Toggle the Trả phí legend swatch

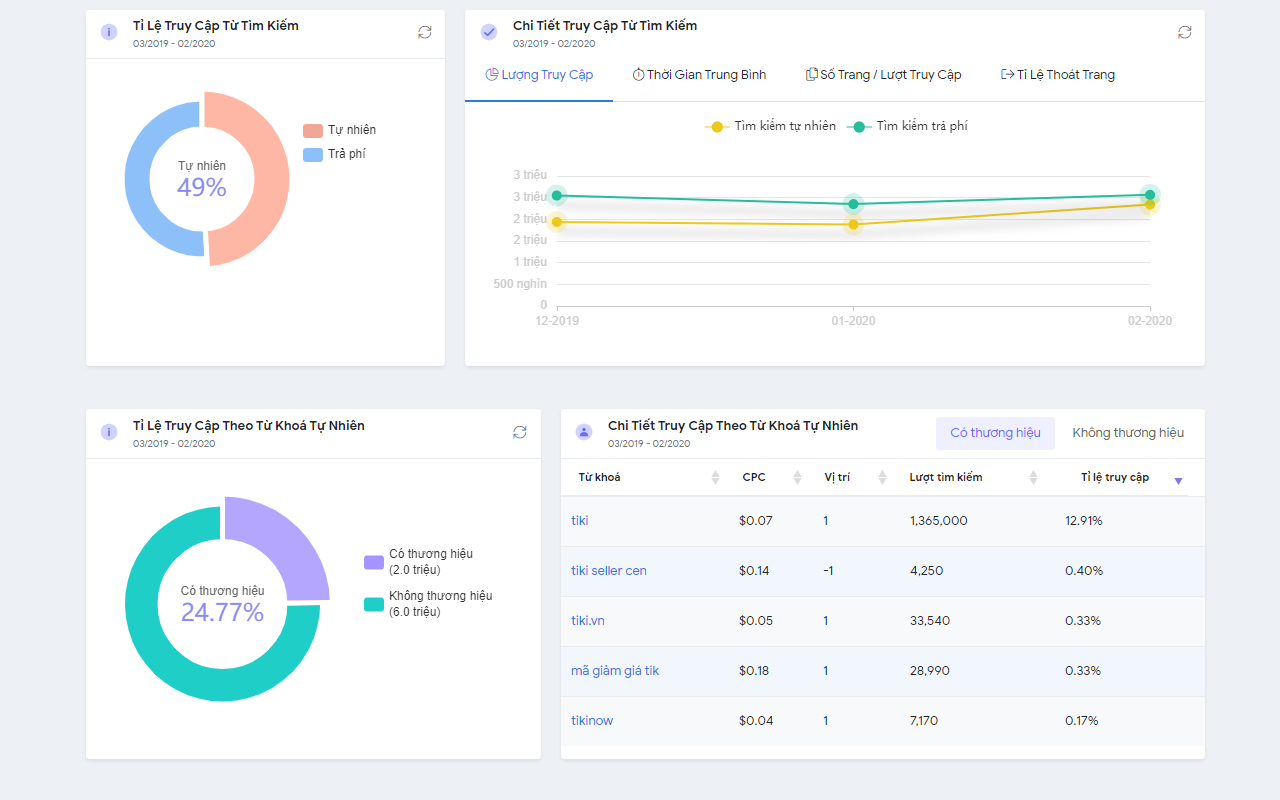point(313,155)
